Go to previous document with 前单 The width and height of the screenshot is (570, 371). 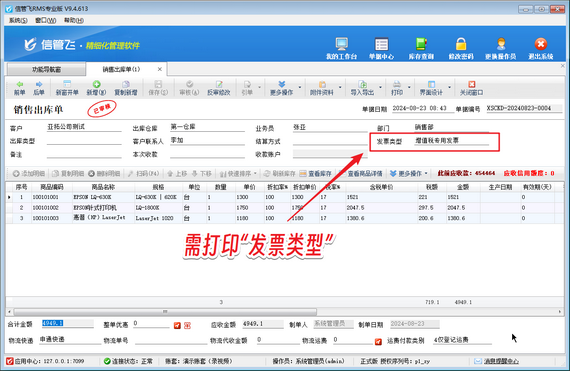click(x=19, y=88)
